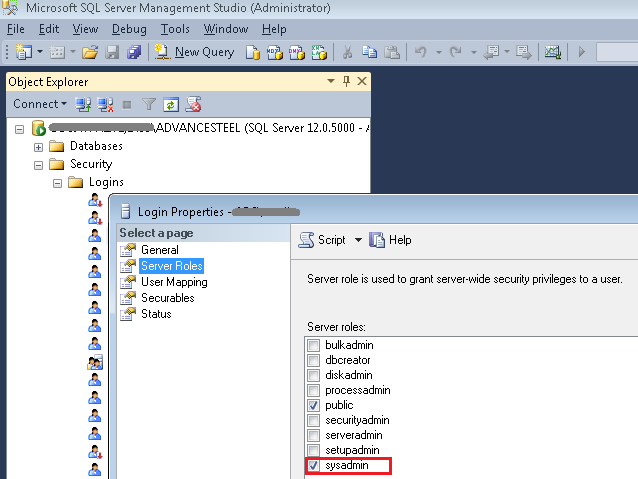Viewport: 638px width, 479px height.
Task: Click the Undo arrow icon
Action: (x=421, y=52)
